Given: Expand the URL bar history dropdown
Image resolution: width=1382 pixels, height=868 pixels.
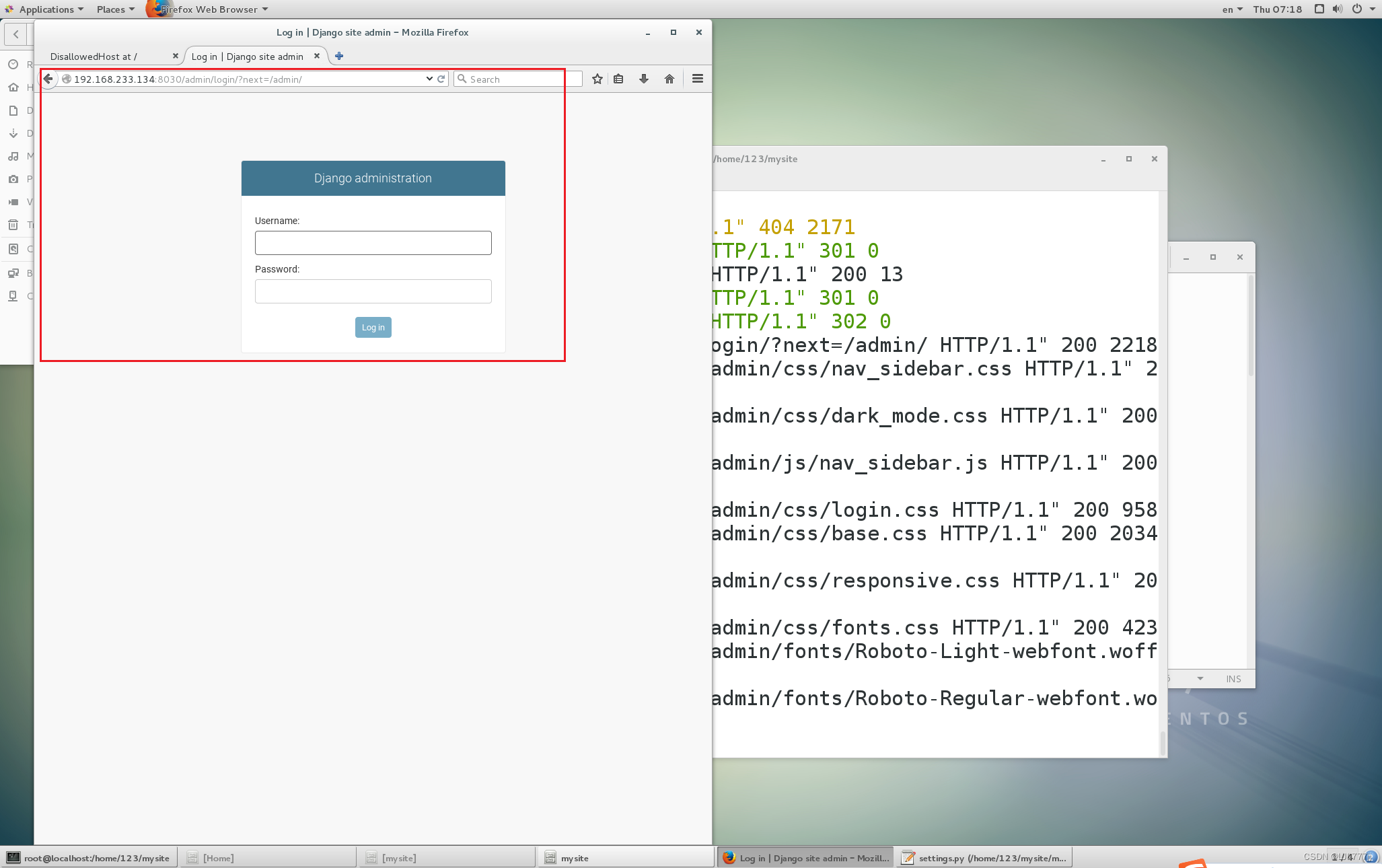Looking at the screenshot, I should pos(429,79).
